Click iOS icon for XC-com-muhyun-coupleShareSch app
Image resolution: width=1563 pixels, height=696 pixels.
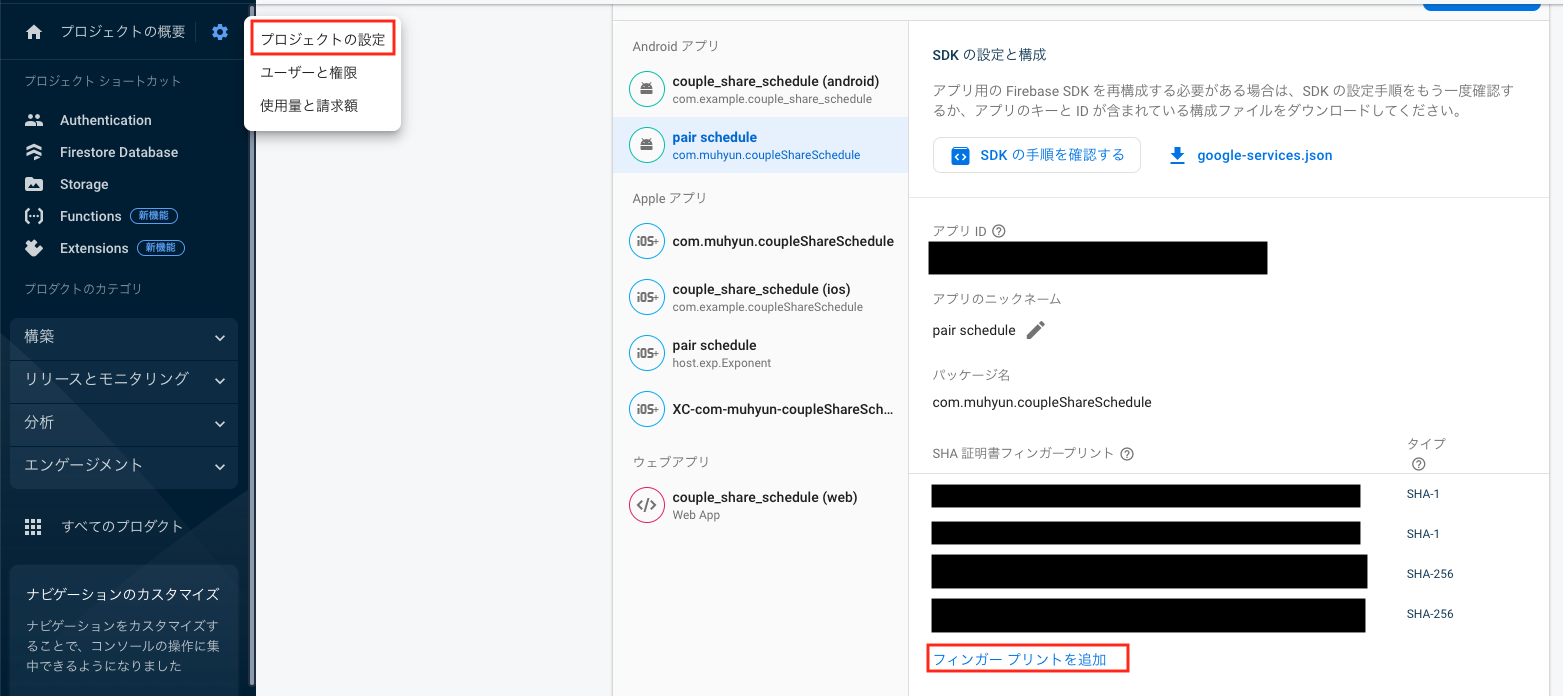[x=647, y=409]
